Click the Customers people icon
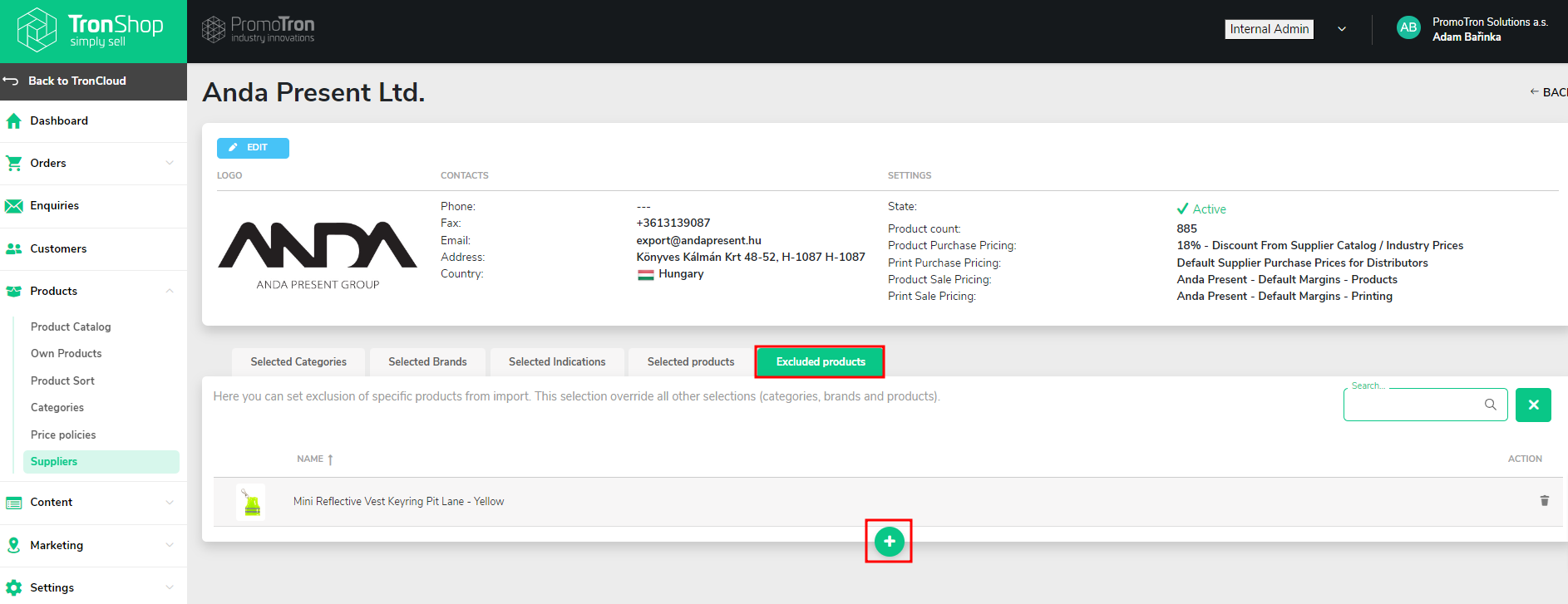 [13, 249]
